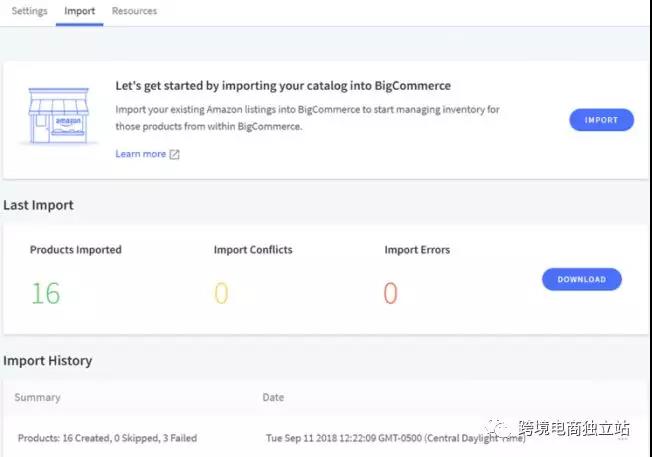Click the Amazon storefront illustration
Image resolution: width=652 pixels, height=457 pixels.
coord(58,116)
